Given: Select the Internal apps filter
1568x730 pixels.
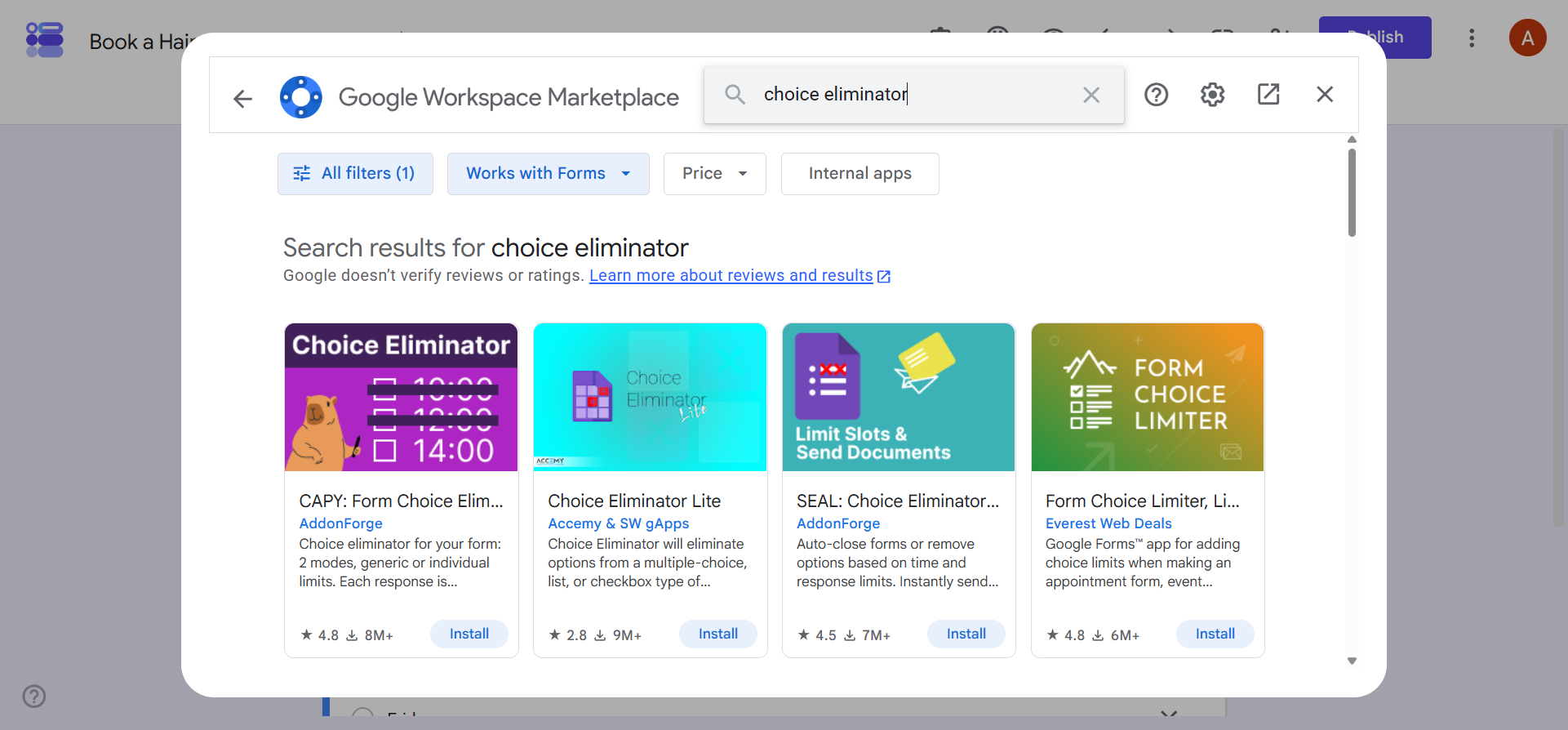Looking at the screenshot, I should click(x=860, y=174).
